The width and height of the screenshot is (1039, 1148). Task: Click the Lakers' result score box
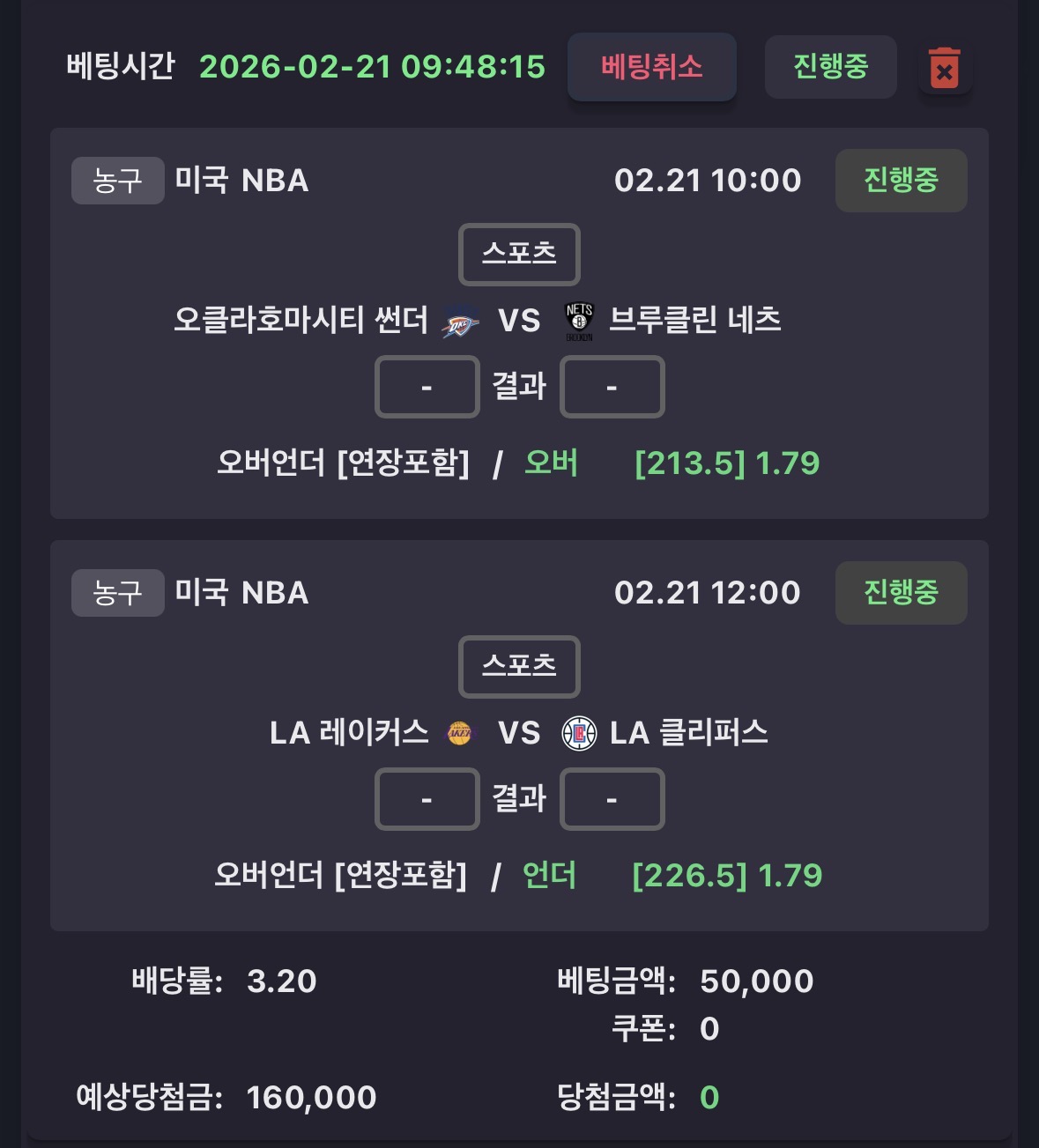point(427,799)
